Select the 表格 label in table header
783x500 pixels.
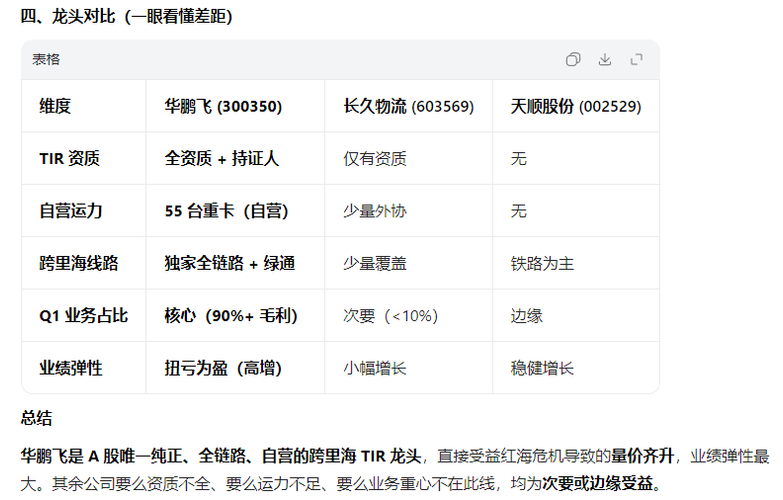(46, 59)
